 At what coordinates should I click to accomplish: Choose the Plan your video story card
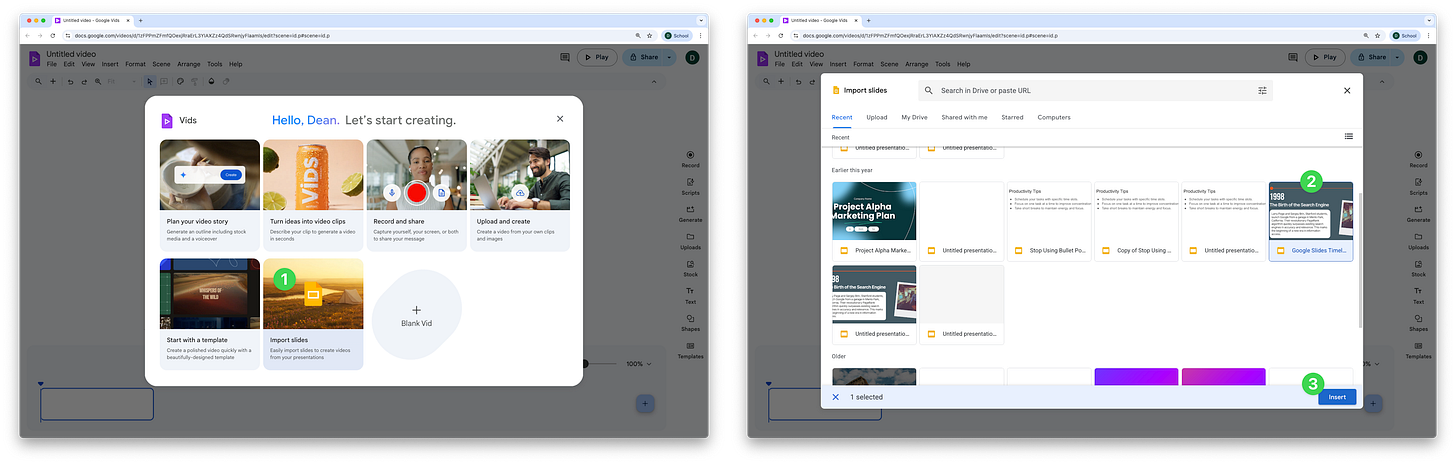[x=209, y=195]
